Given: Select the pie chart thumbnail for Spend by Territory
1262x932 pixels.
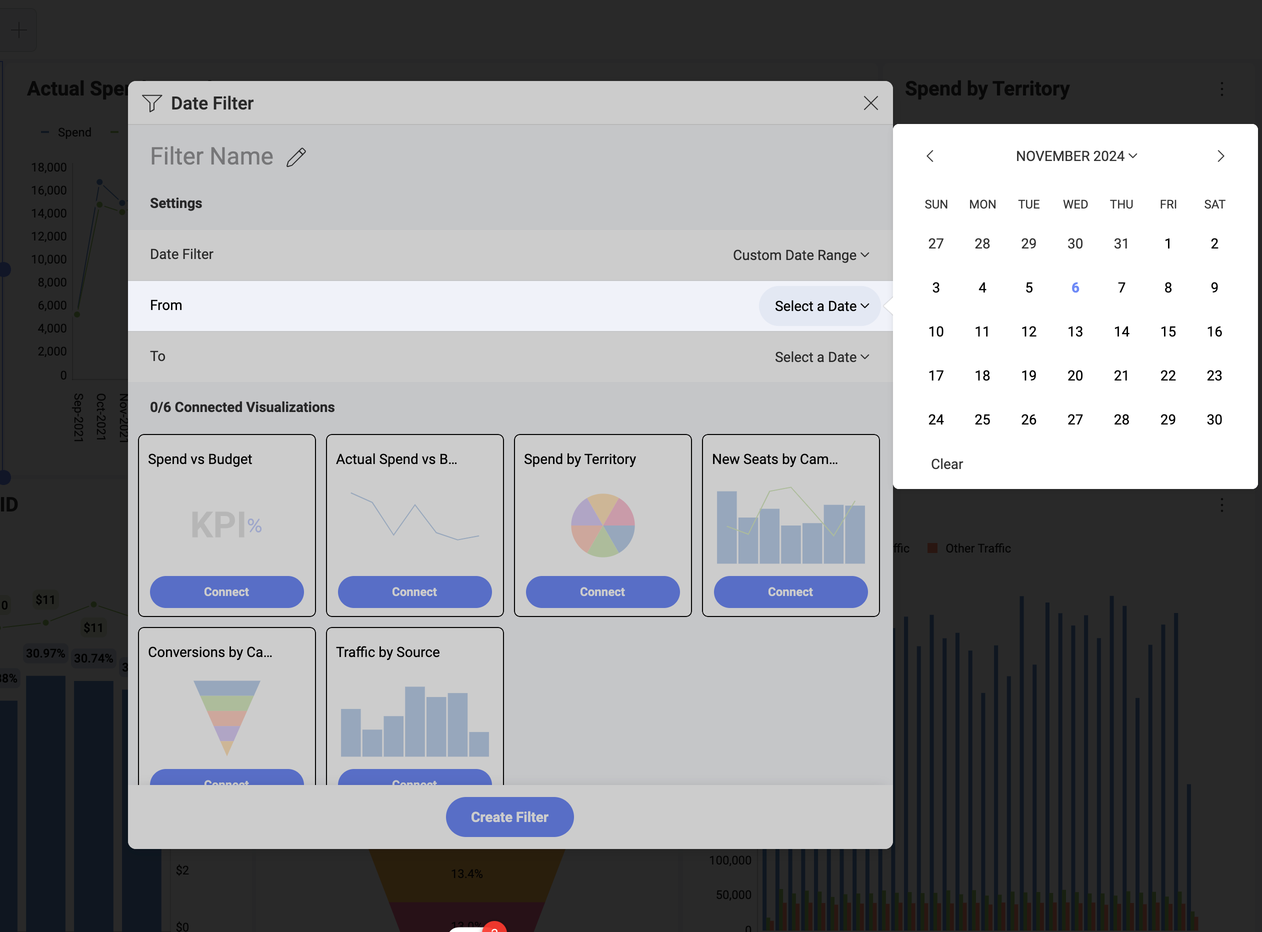Looking at the screenshot, I should tap(603, 525).
